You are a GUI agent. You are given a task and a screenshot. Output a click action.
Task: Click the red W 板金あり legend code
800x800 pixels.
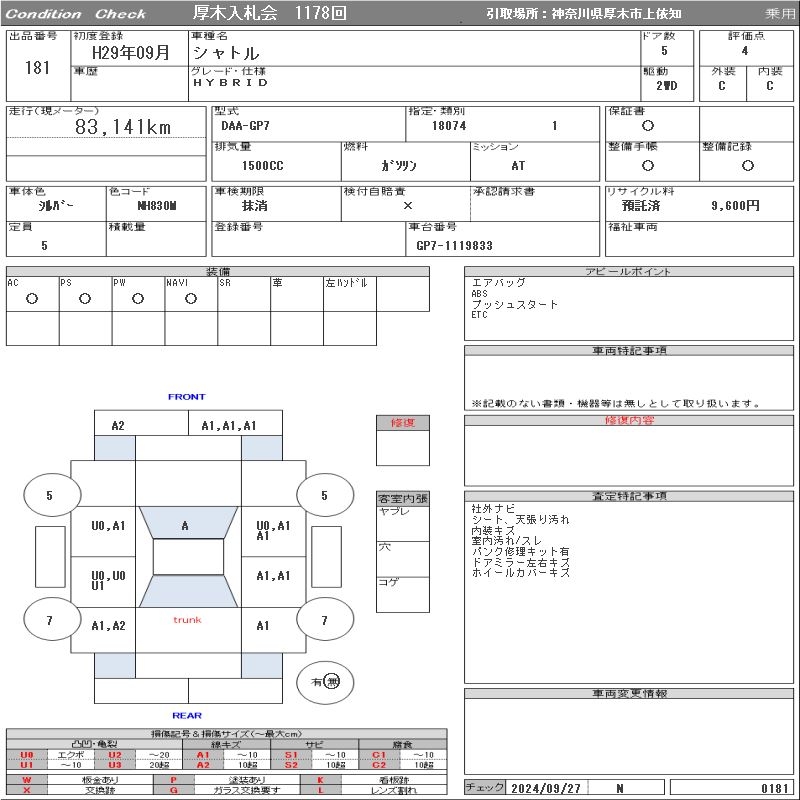(27, 780)
